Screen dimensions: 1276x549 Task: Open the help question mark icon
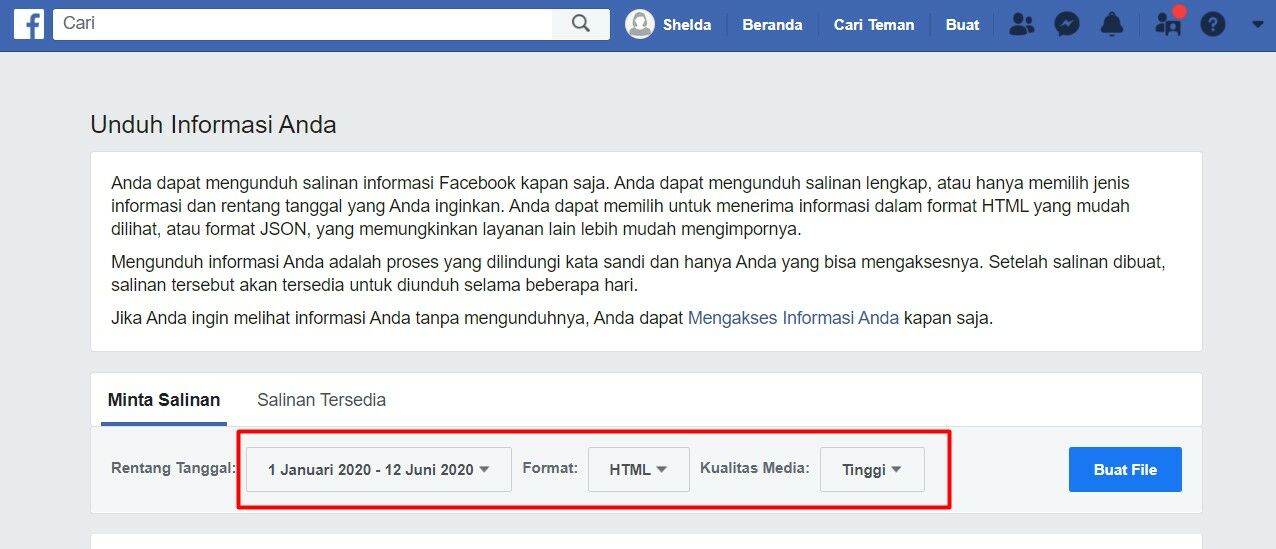(x=1213, y=24)
